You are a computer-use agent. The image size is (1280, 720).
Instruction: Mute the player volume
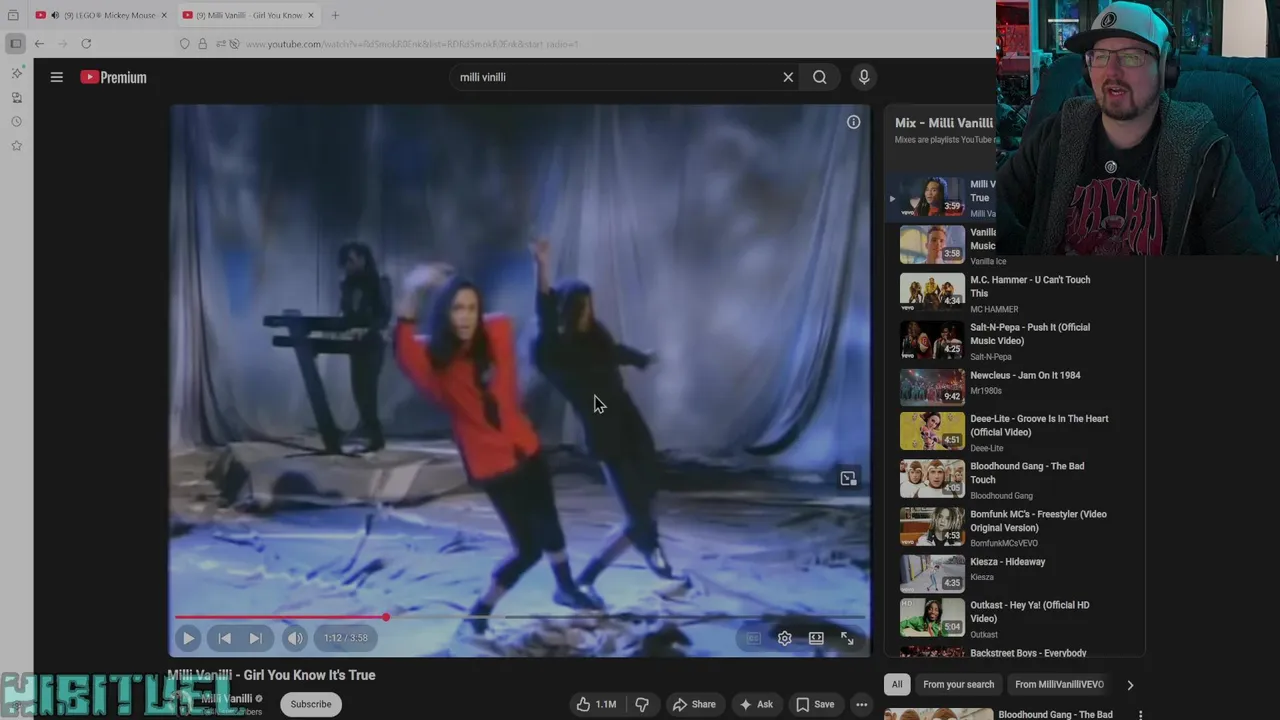click(x=295, y=638)
